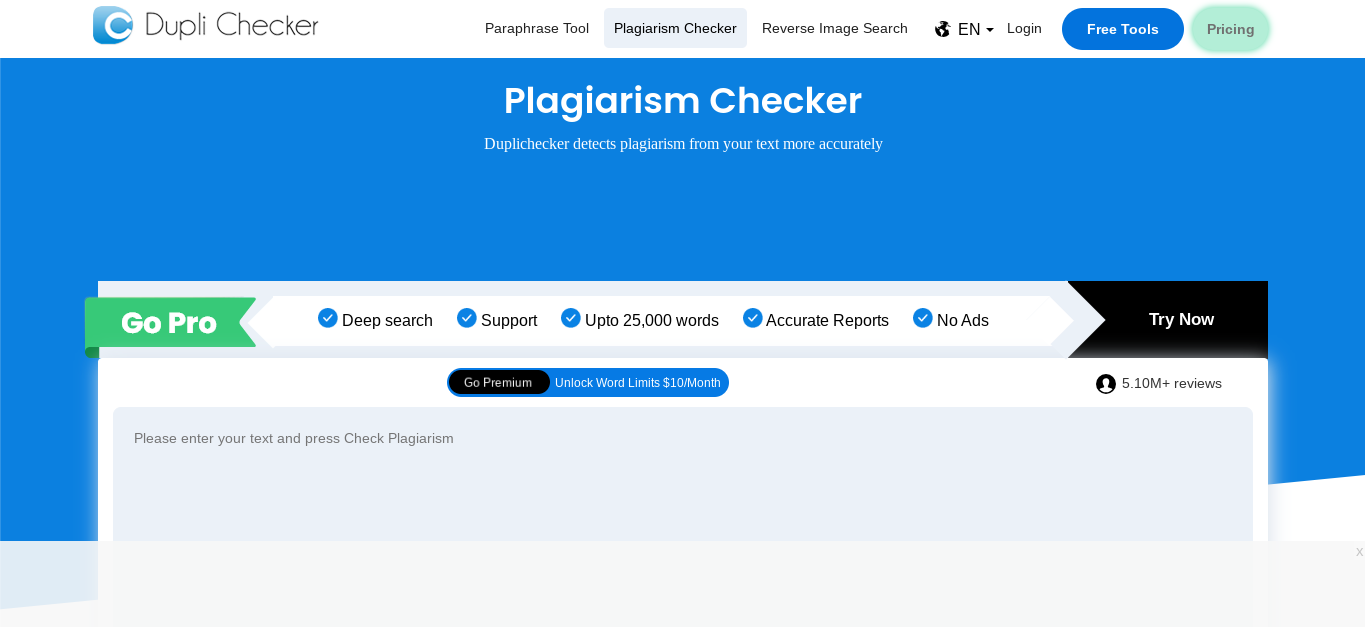Image resolution: width=1365 pixels, height=627 pixels.
Task: Click the No Ads checkmark icon
Action: coord(923,318)
